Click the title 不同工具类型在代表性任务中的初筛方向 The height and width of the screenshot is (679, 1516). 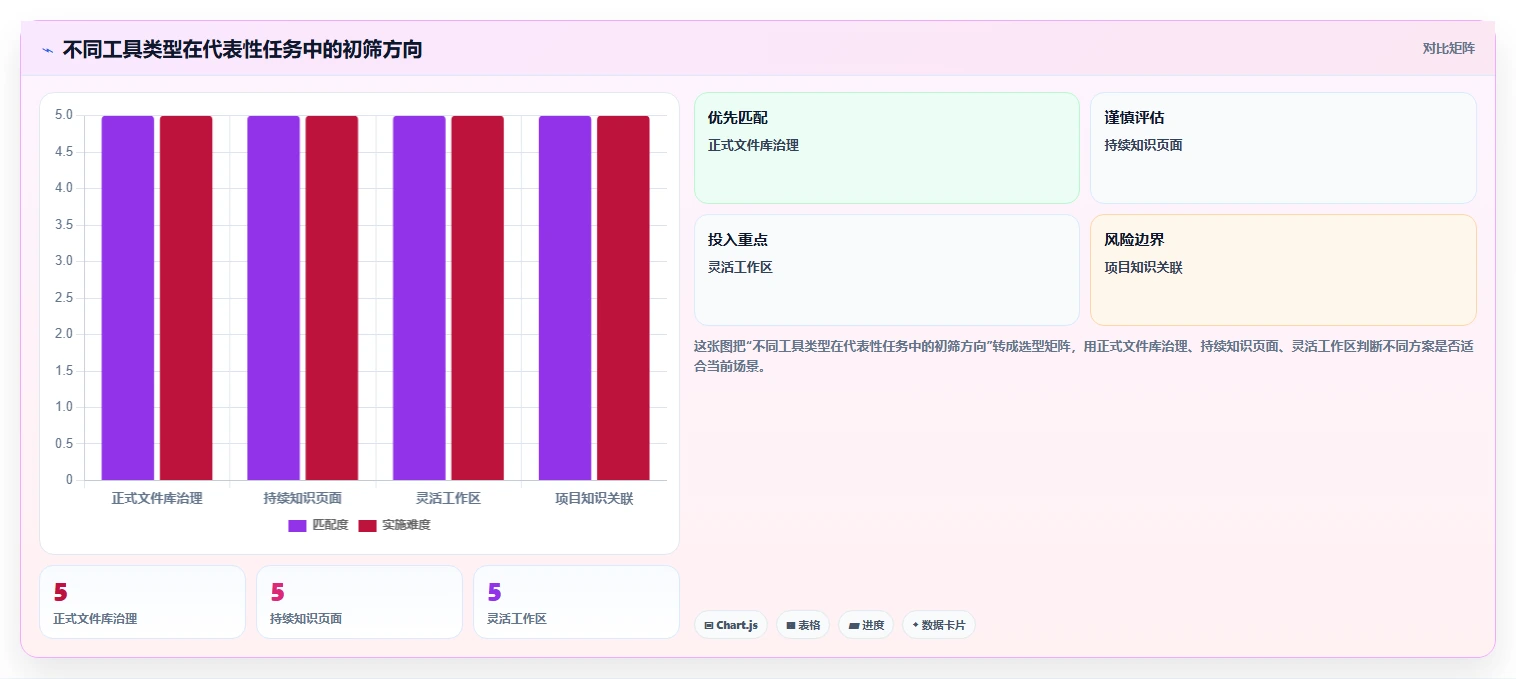click(x=242, y=49)
